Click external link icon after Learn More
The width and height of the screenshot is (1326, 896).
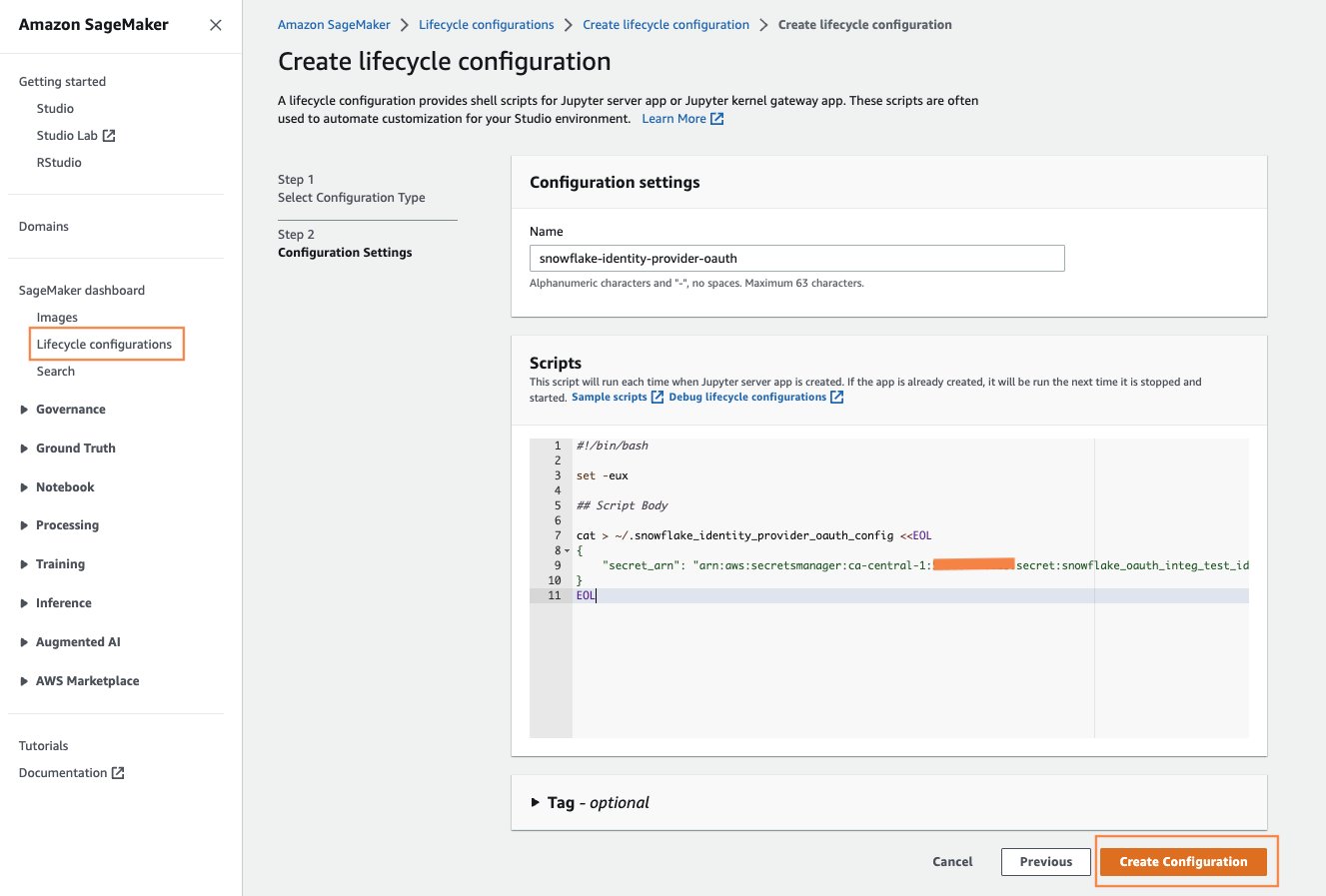pos(716,119)
